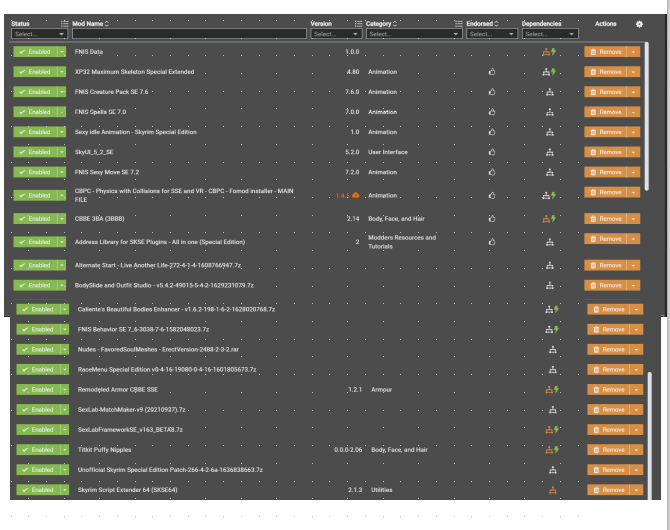Endorse FNIS Sexy Move SE 7.2
Screen dimensions: 670x530
coord(492,172)
